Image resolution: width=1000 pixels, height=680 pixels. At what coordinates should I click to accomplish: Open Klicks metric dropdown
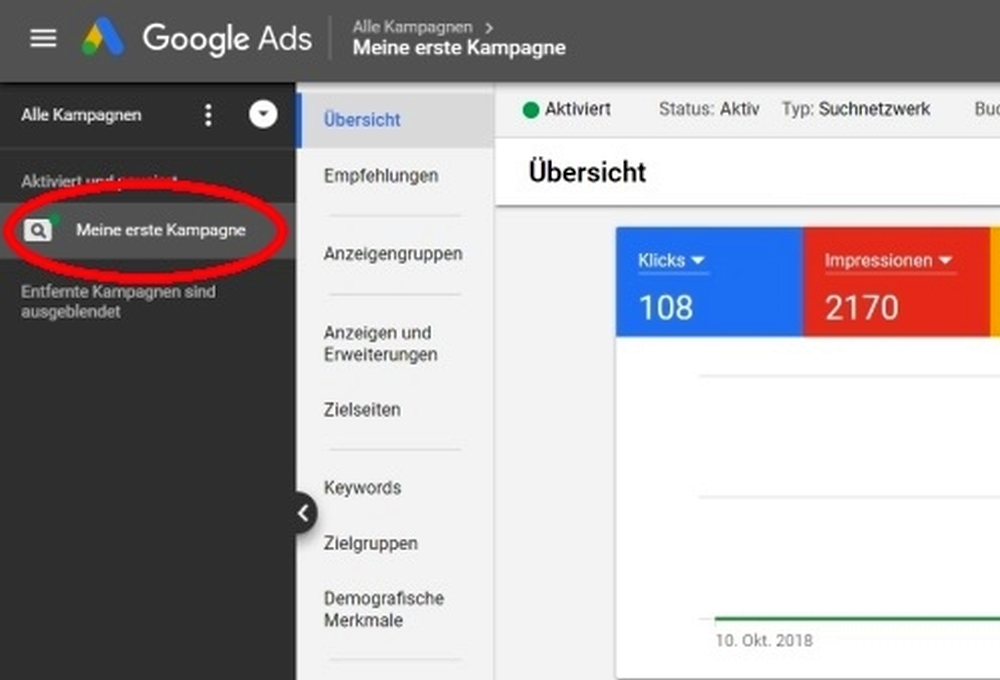tap(671, 260)
